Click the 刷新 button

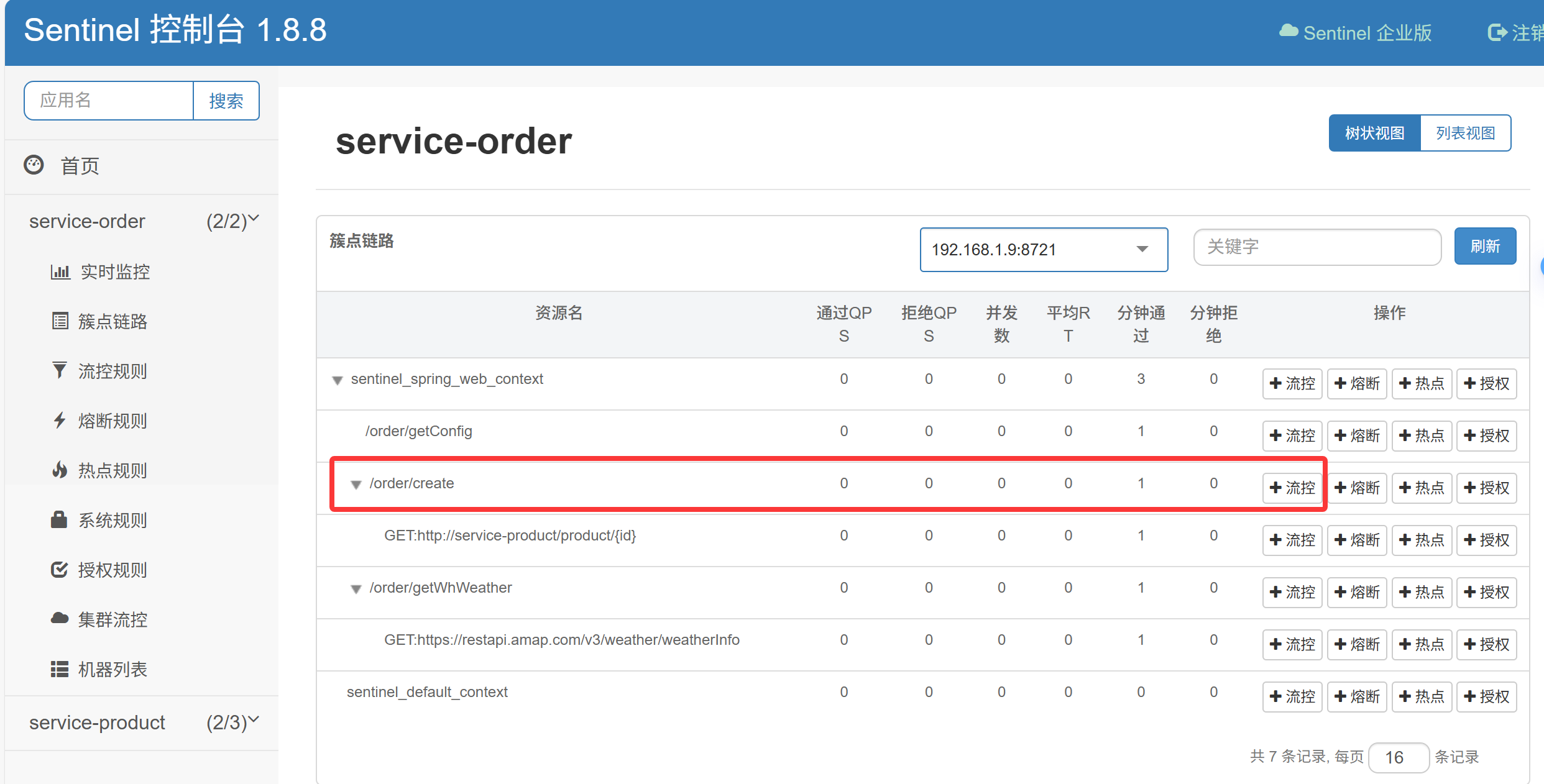1485,247
